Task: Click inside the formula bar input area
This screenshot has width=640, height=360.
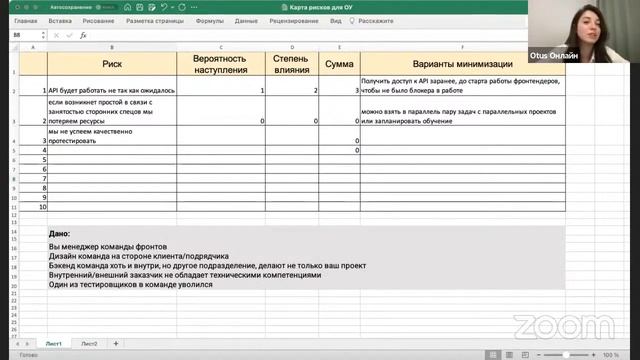Action: tap(308, 36)
